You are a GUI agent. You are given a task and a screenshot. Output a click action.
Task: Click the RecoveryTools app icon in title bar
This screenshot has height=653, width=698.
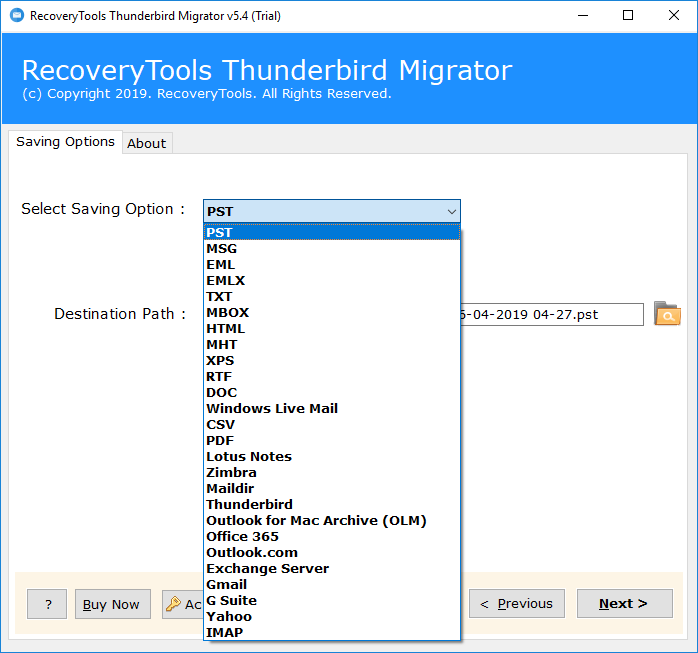click(x=17, y=16)
